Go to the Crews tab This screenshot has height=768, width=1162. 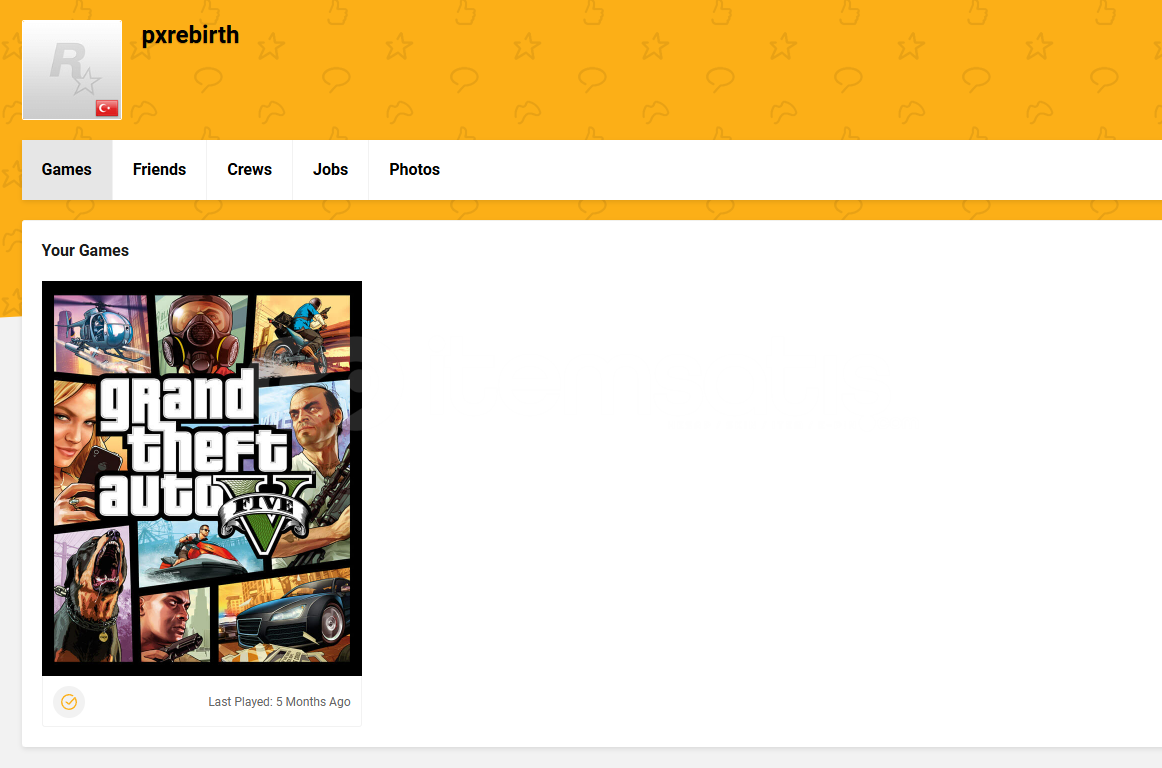[249, 170]
